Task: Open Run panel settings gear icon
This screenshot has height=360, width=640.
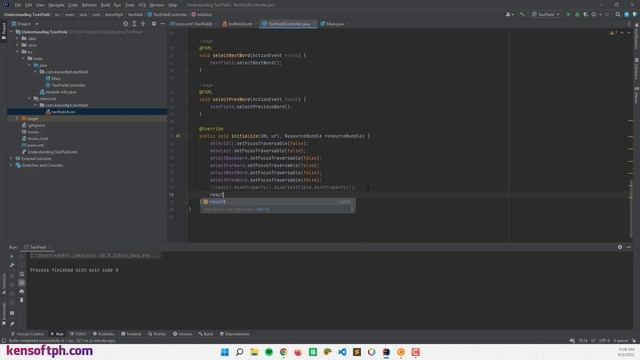Action: pos(620,247)
